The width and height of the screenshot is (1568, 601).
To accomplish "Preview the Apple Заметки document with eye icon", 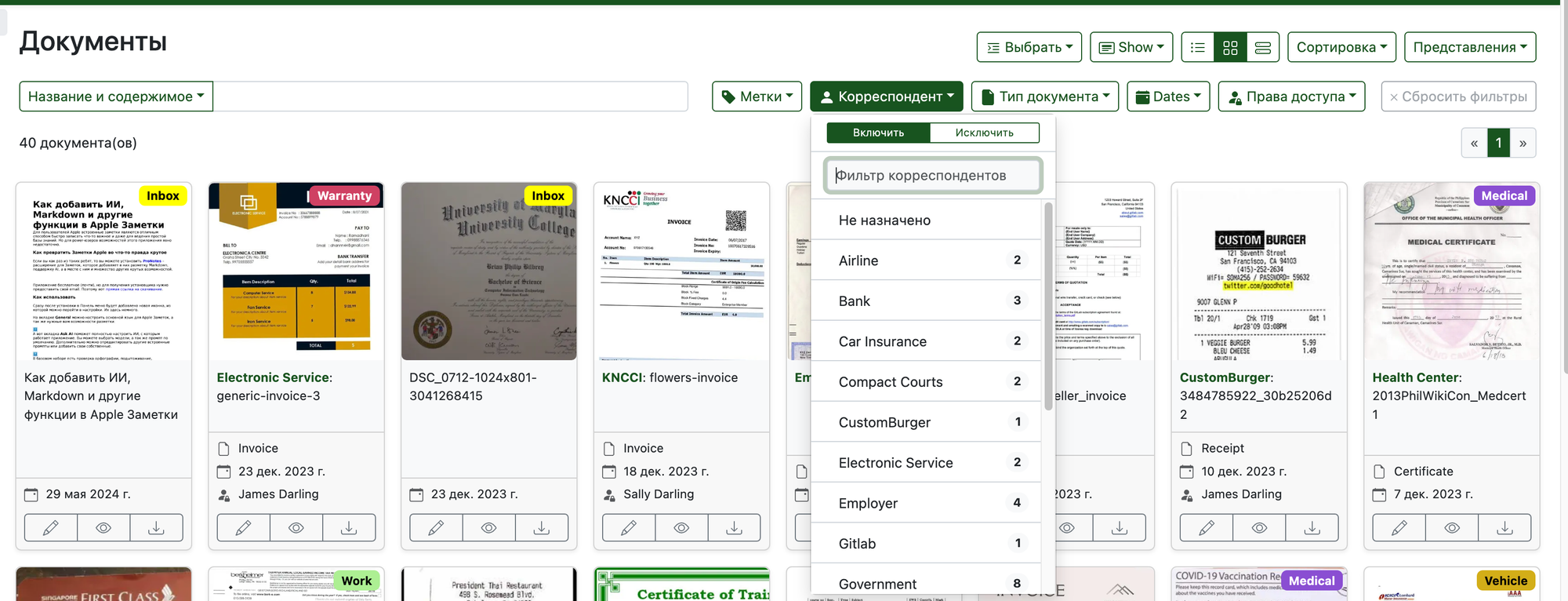I will pyautogui.click(x=103, y=528).
